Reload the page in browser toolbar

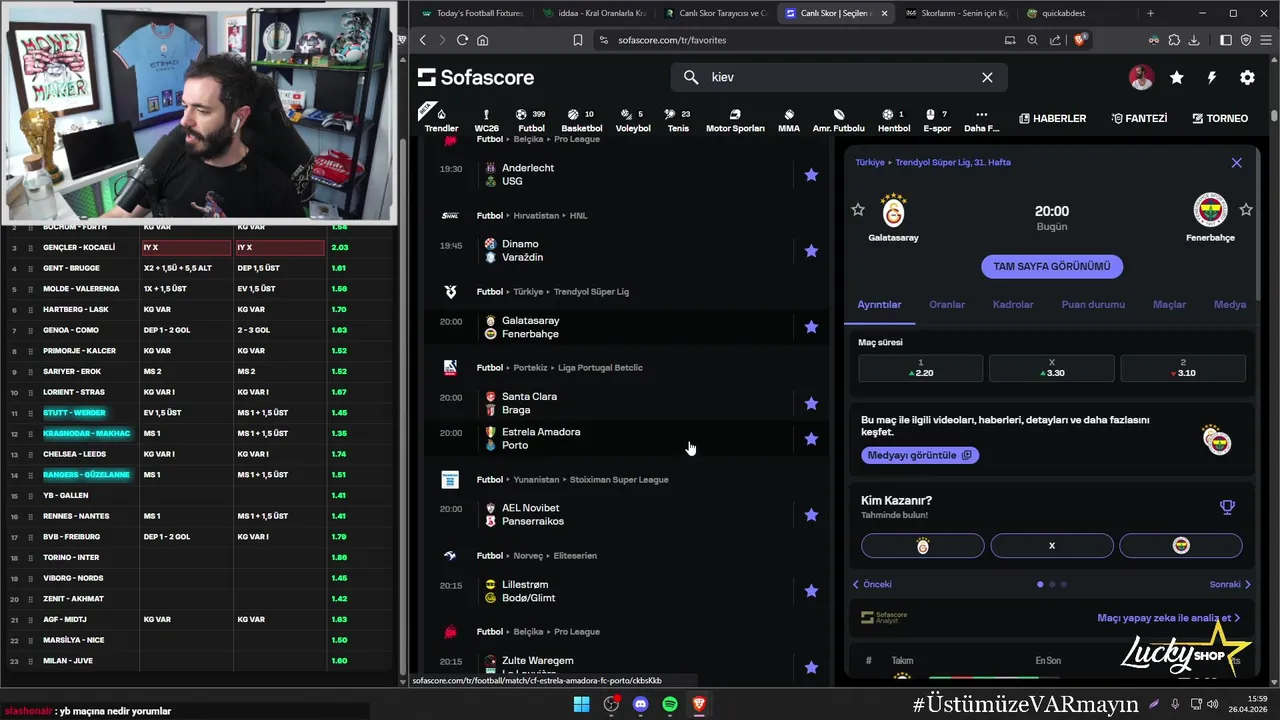[x=462, y=40]
